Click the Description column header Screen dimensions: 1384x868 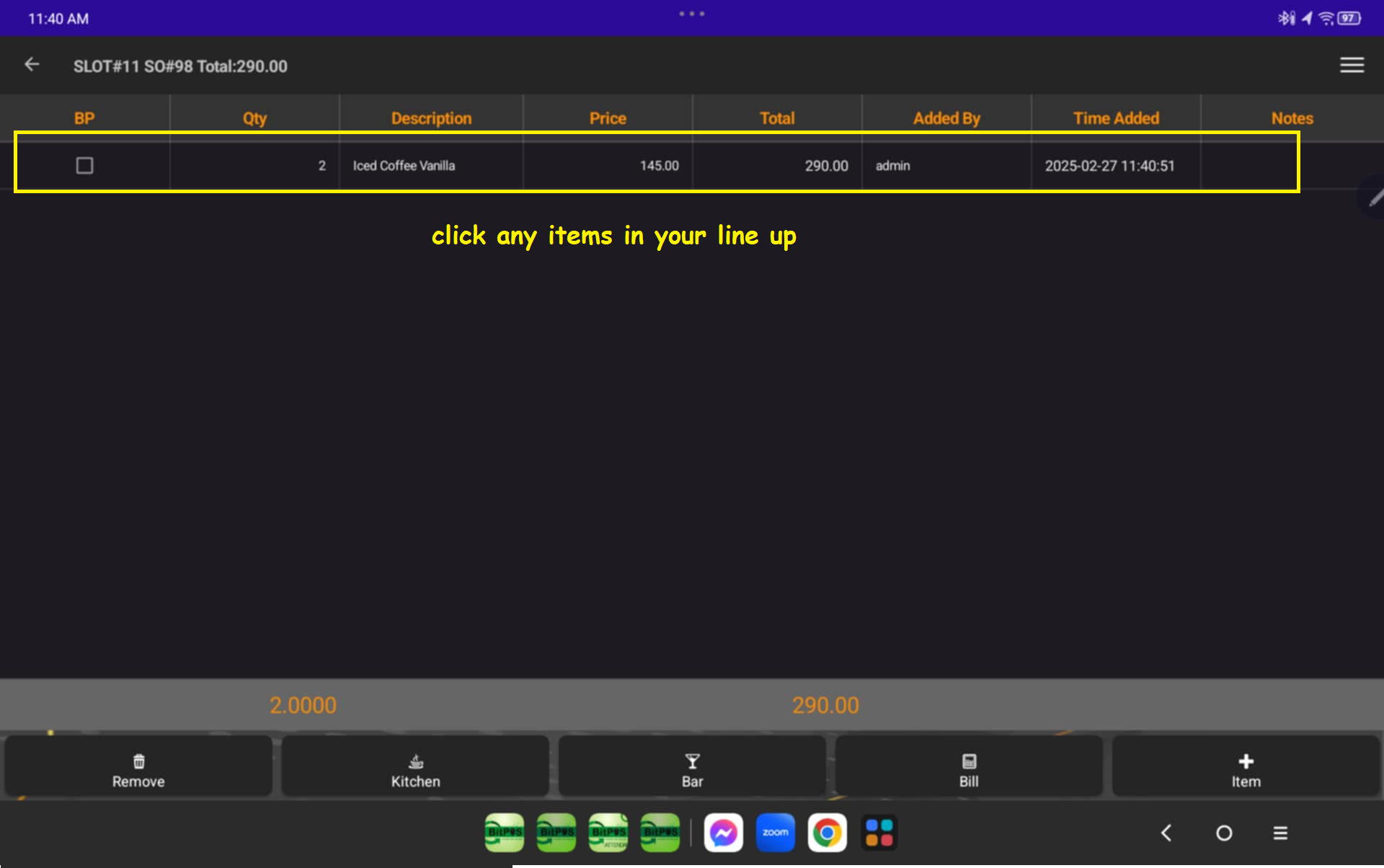[x=431, y=118]
